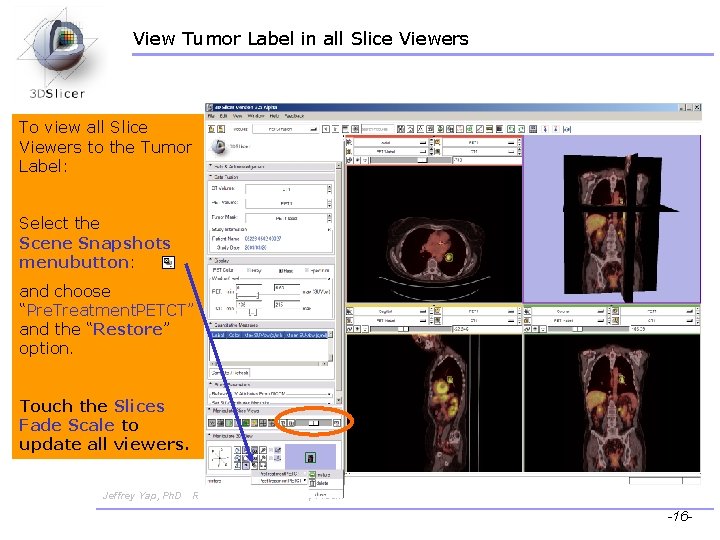Open the File menu
The width and height of the screenshot is (720, 540).
tap(211, 116)
